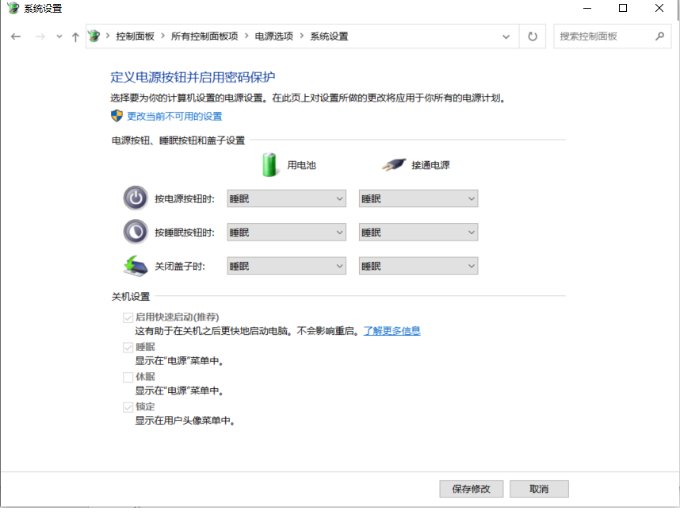Click the 关闭盖子时 label
Viewport: 683px width, 512px height.
(x=180, y=266)
